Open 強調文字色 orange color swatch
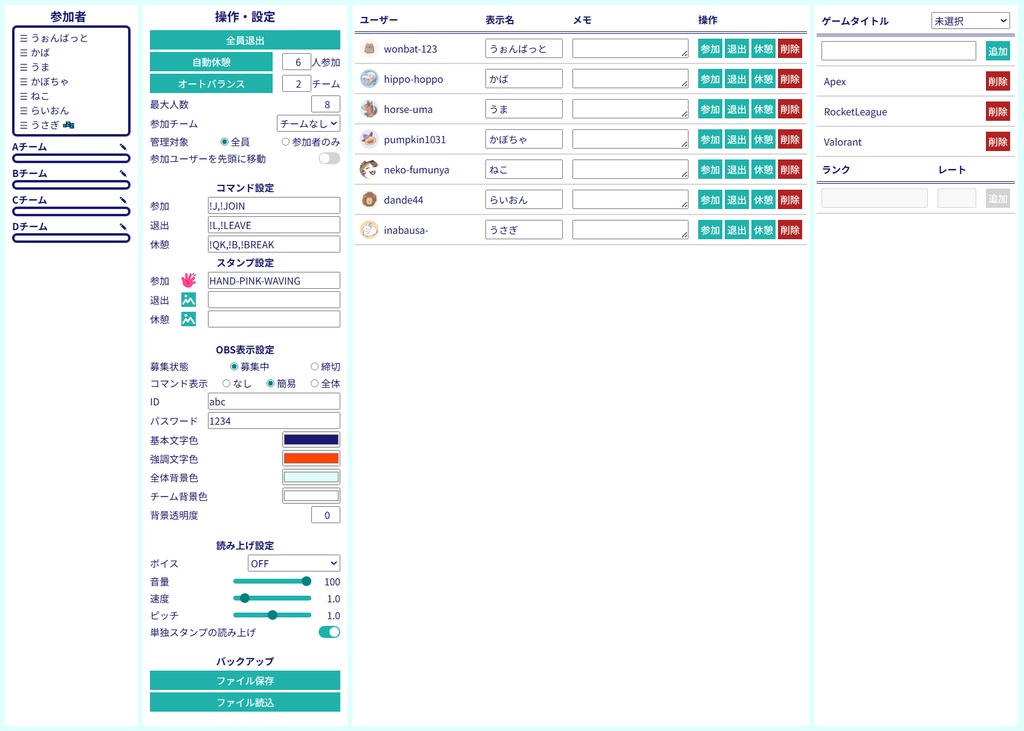Image resolution: width=1024 pixels, height=731 pixels. click(312, 459)
